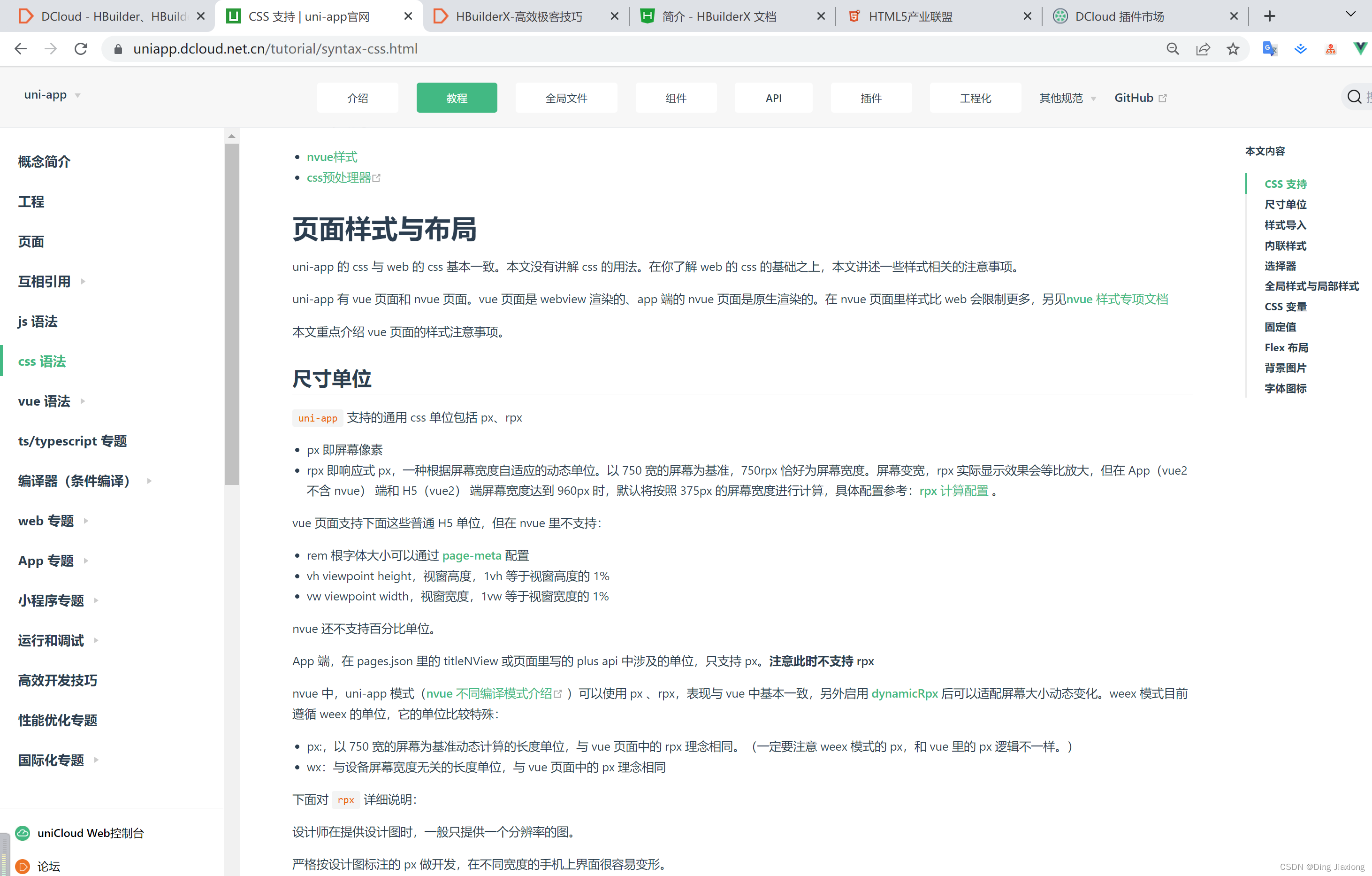Click the browser reload page icon

(x=81, y=49)
